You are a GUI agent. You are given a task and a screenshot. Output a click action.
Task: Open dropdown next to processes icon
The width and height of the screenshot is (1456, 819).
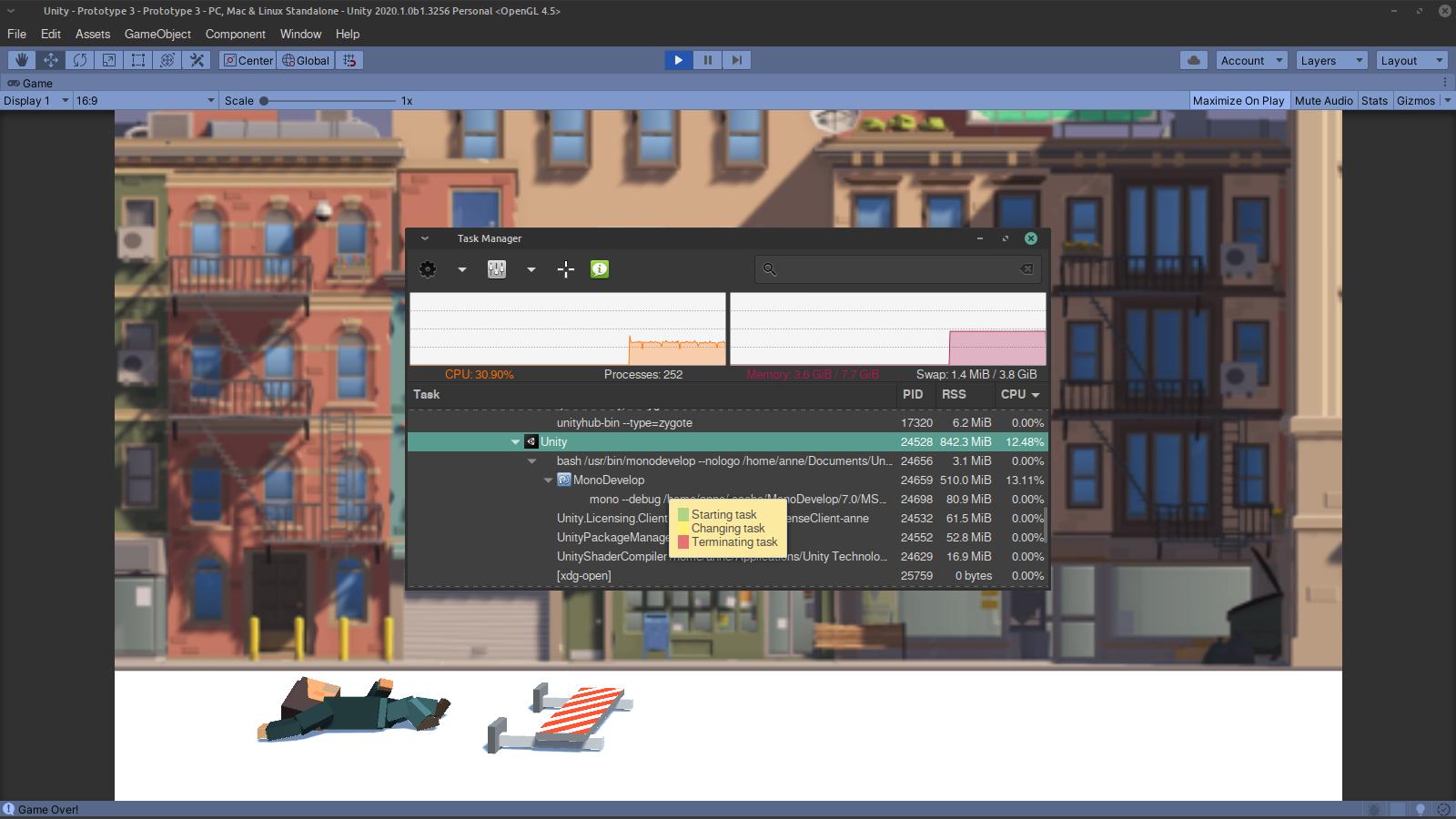tap(531, 269)
